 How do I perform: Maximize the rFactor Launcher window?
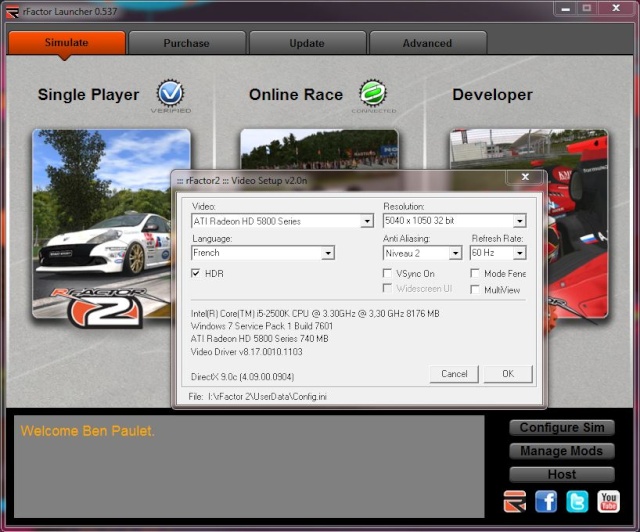(x=587, y=9)
